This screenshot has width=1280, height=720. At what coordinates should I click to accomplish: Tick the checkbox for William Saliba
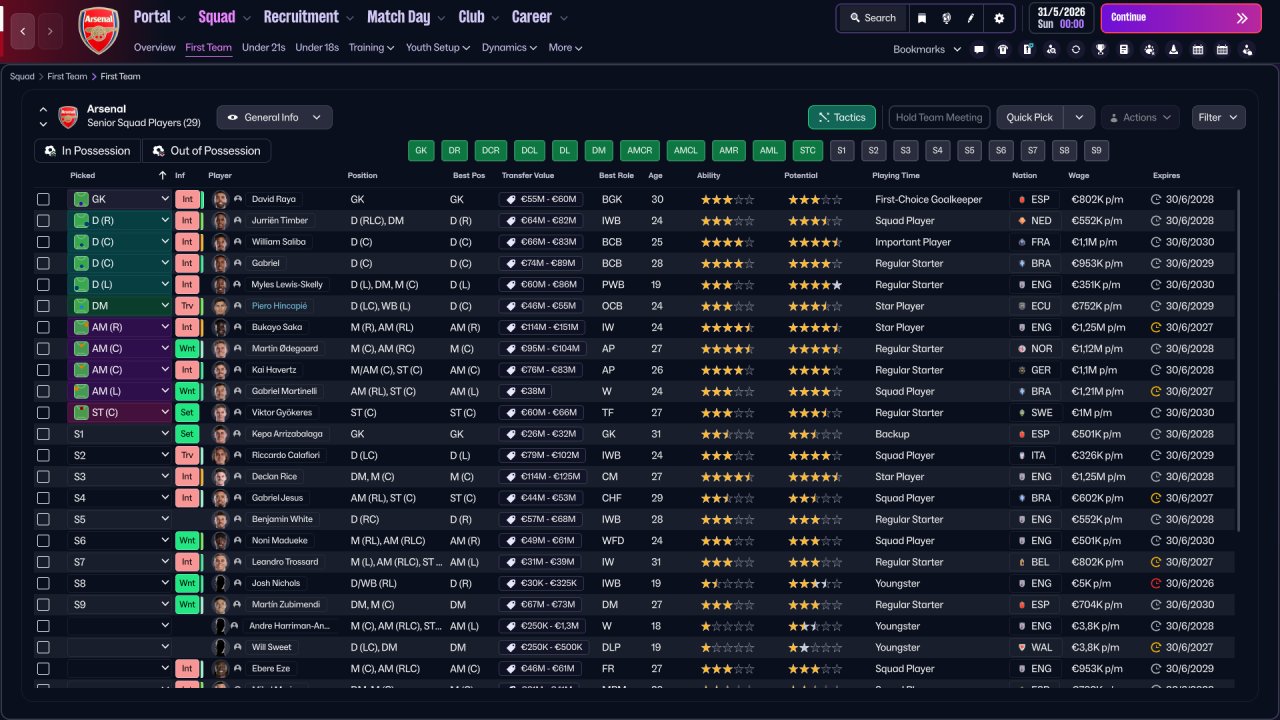43,242
